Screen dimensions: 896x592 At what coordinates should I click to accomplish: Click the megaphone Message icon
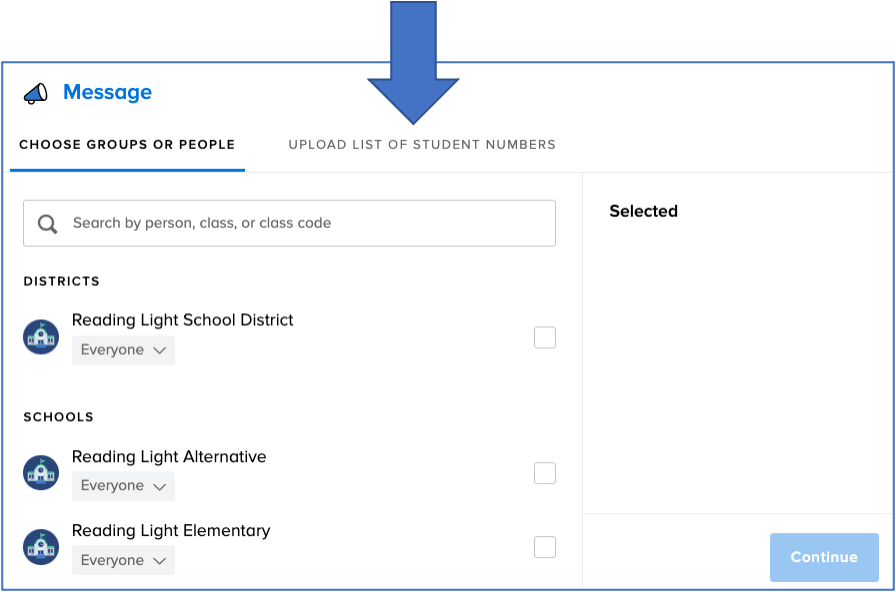coord(35,93)
